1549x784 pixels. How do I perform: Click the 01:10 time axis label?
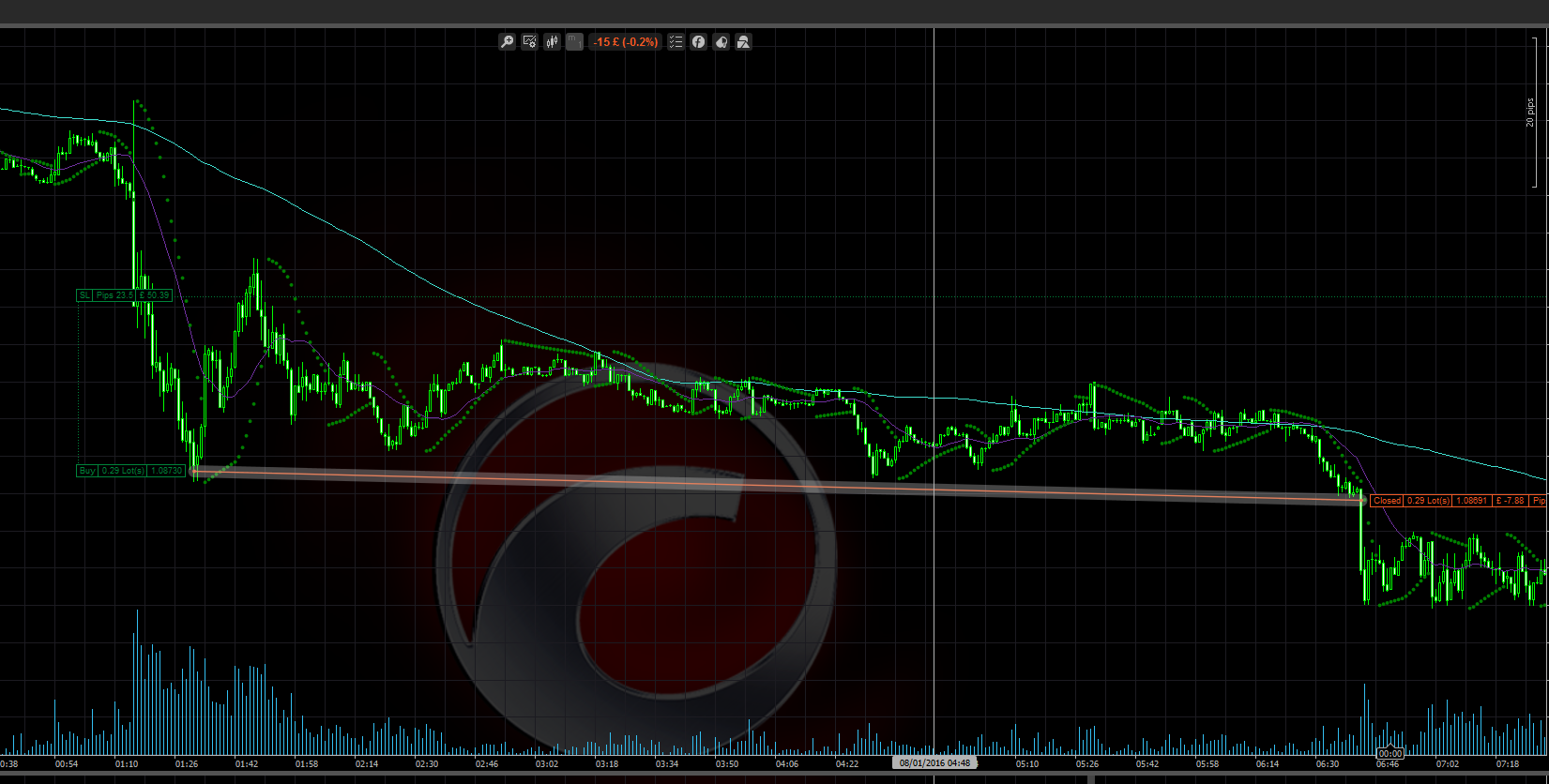pos(127,764)
